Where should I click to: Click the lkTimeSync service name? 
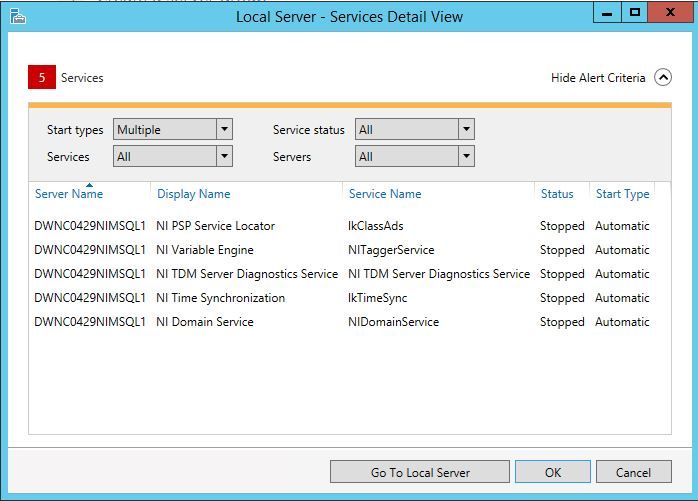pos(377,298)
